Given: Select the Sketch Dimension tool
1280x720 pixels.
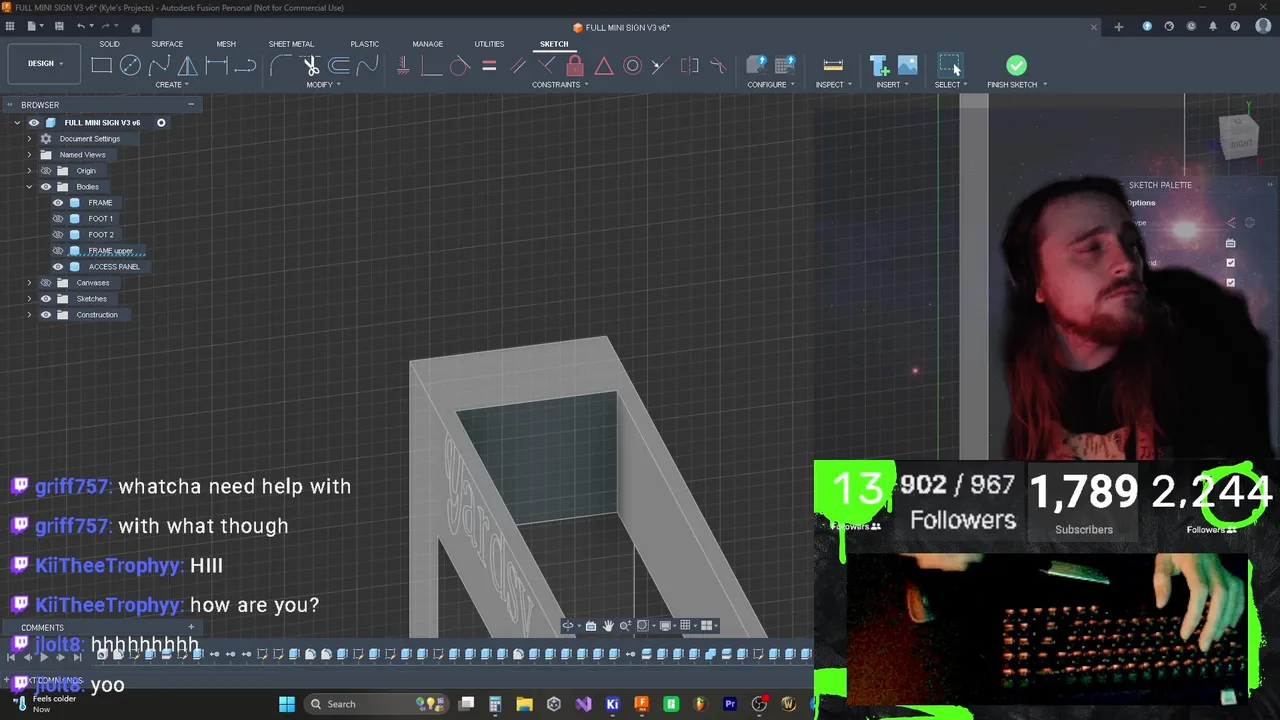Looking at the screenshot, I should coord(217,66).
